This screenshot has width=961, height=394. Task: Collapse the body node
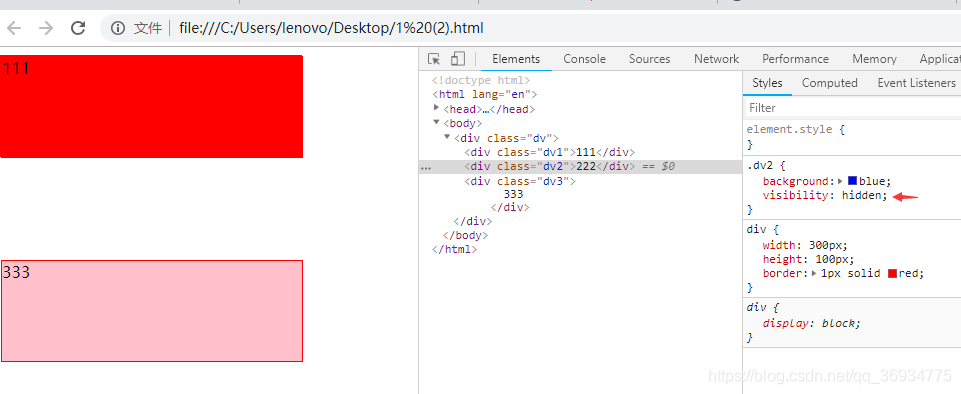click(436, 123)
